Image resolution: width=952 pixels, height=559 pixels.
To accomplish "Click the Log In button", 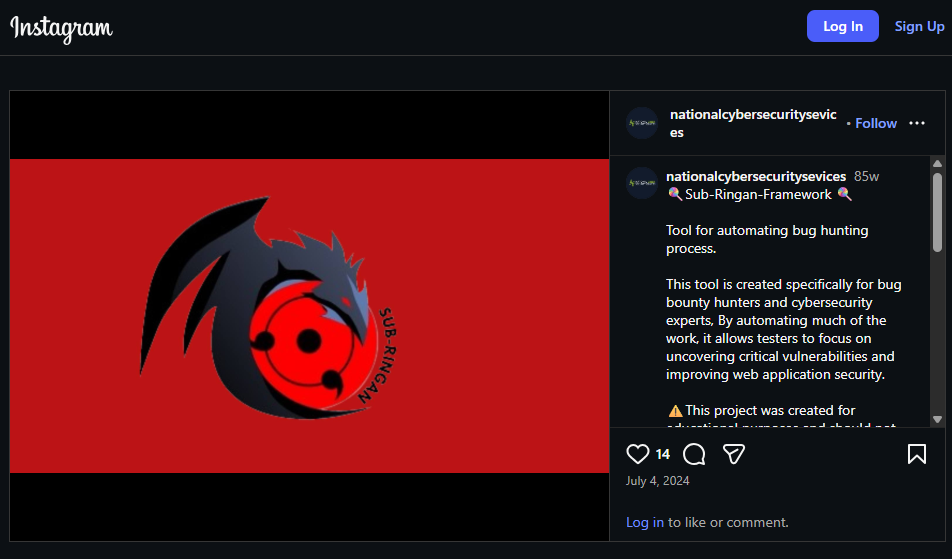I will (x=843, y=26).
